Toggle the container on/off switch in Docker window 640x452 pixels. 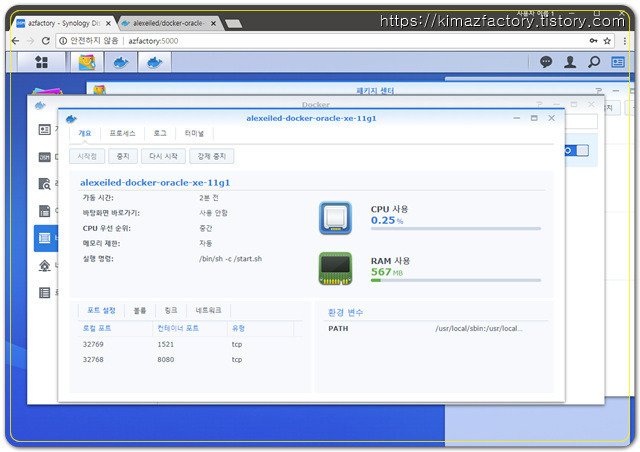pyautogui.click(x=577, y=151)
